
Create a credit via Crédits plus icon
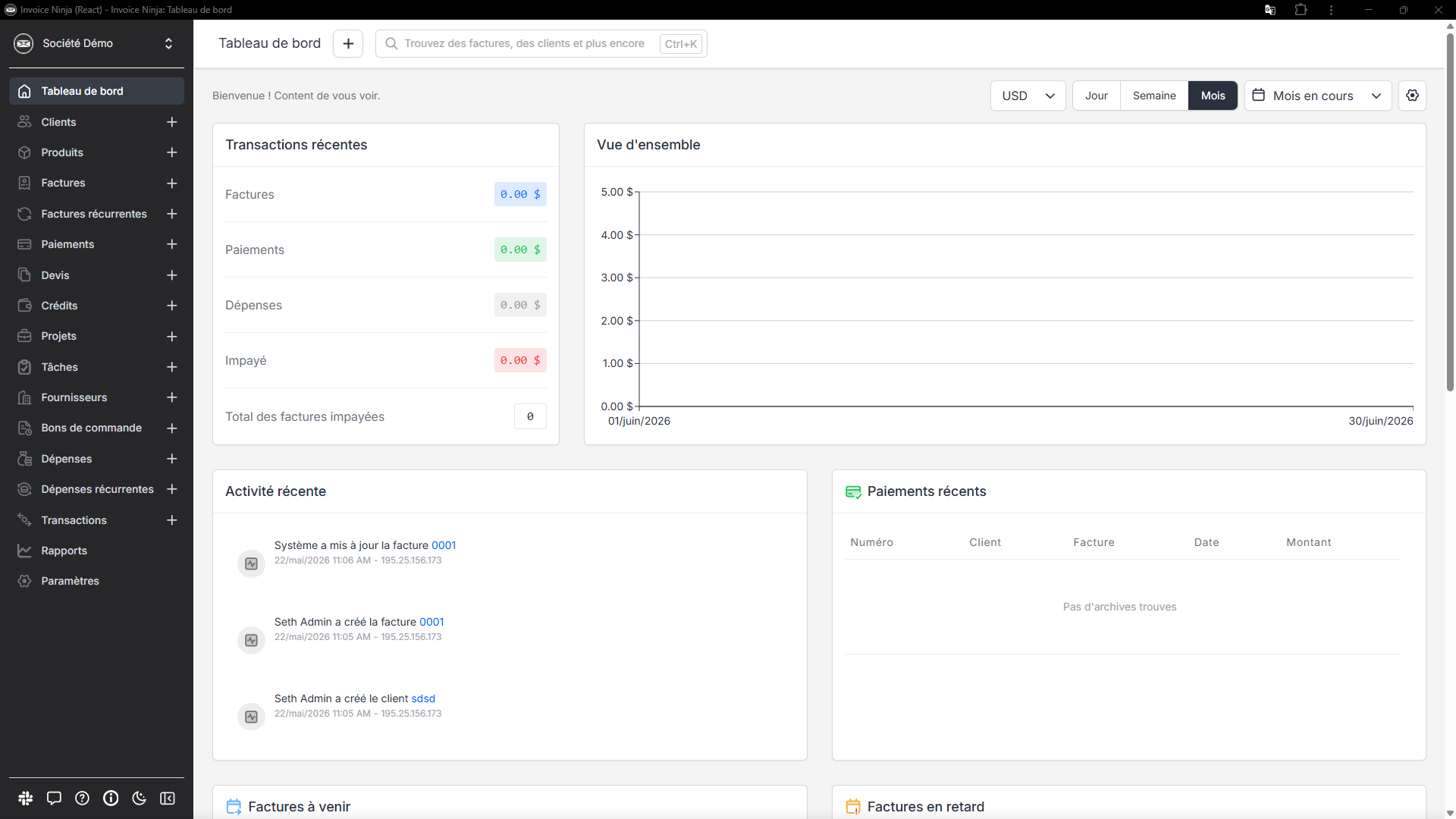(x=172, y=306)
